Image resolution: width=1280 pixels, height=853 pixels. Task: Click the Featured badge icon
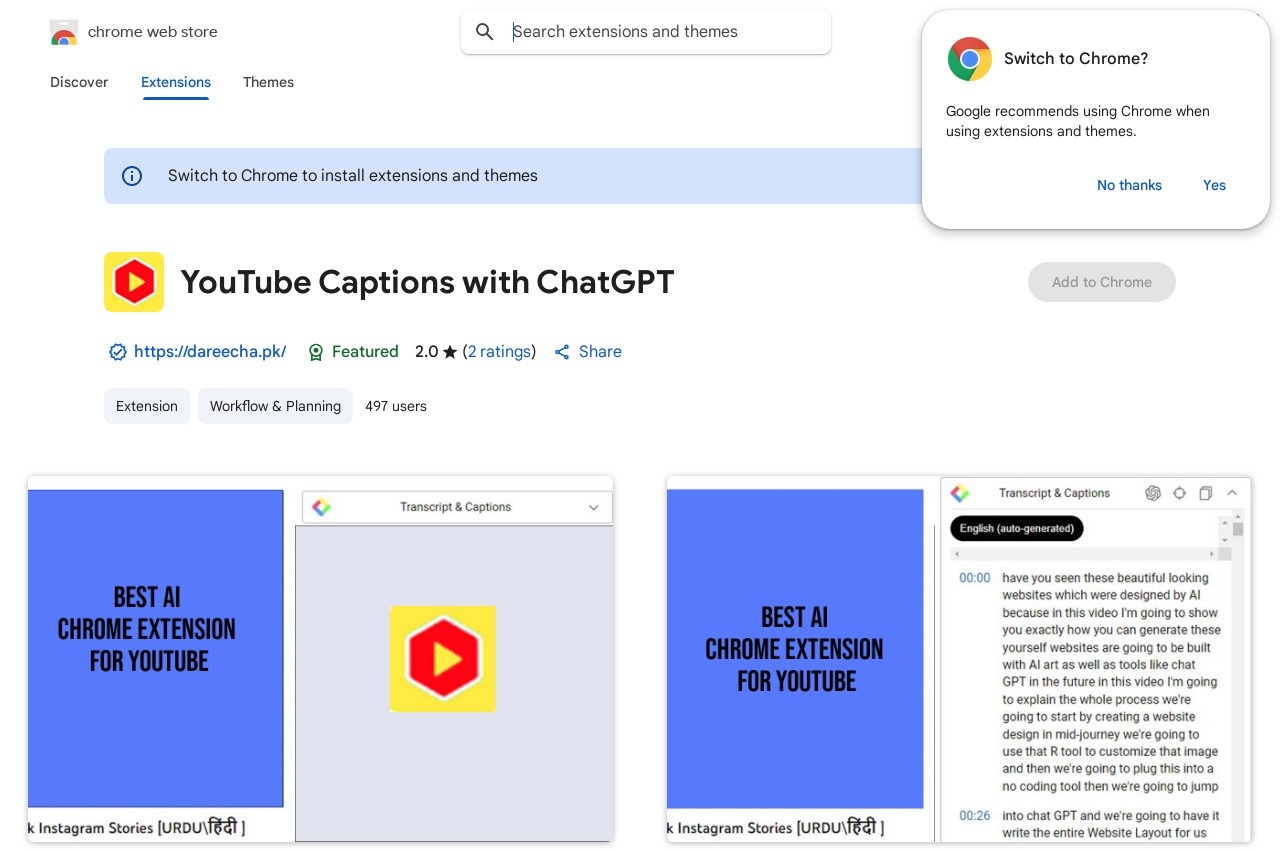(316, 352)
